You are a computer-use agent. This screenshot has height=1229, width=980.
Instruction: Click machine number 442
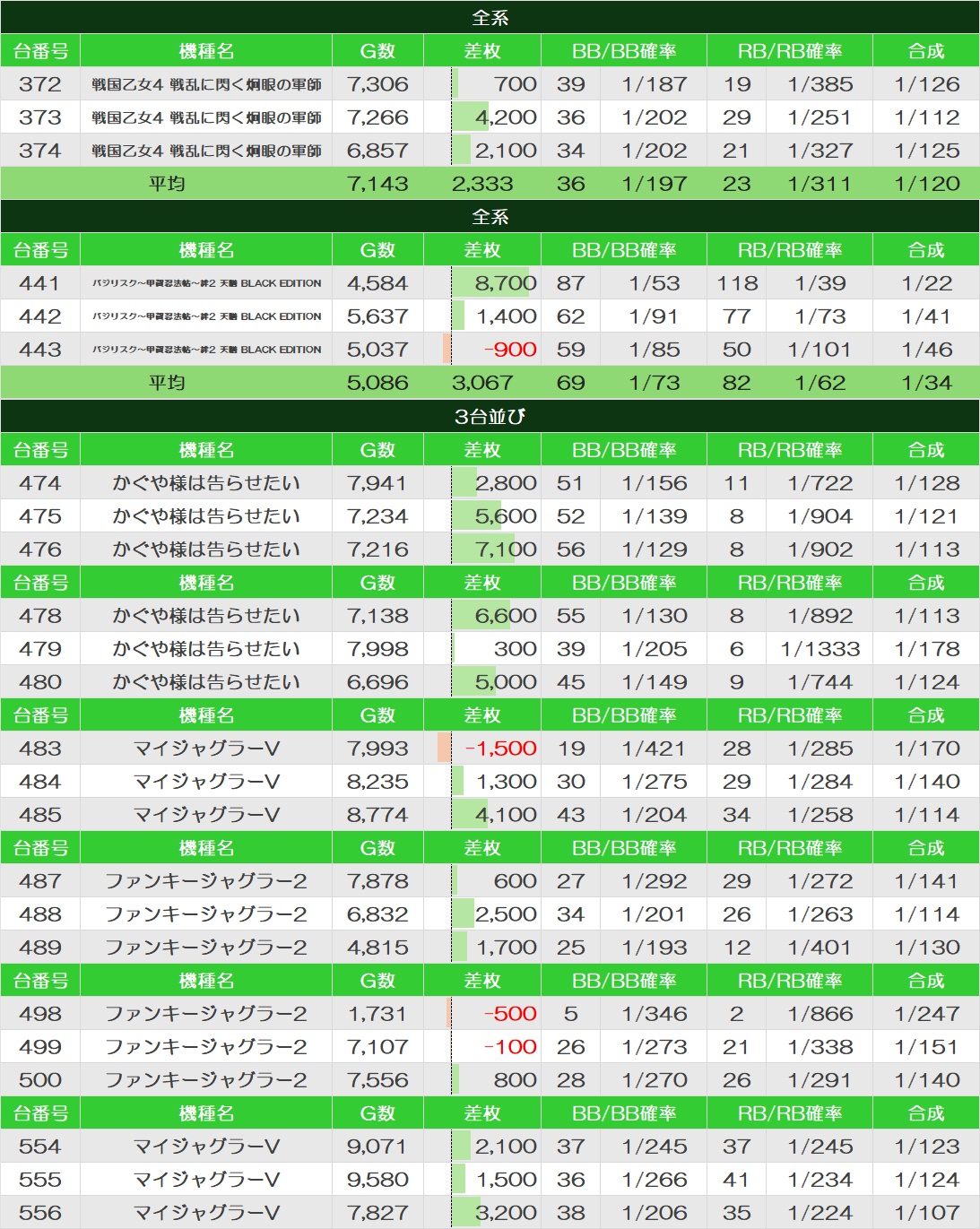point(40,316)
